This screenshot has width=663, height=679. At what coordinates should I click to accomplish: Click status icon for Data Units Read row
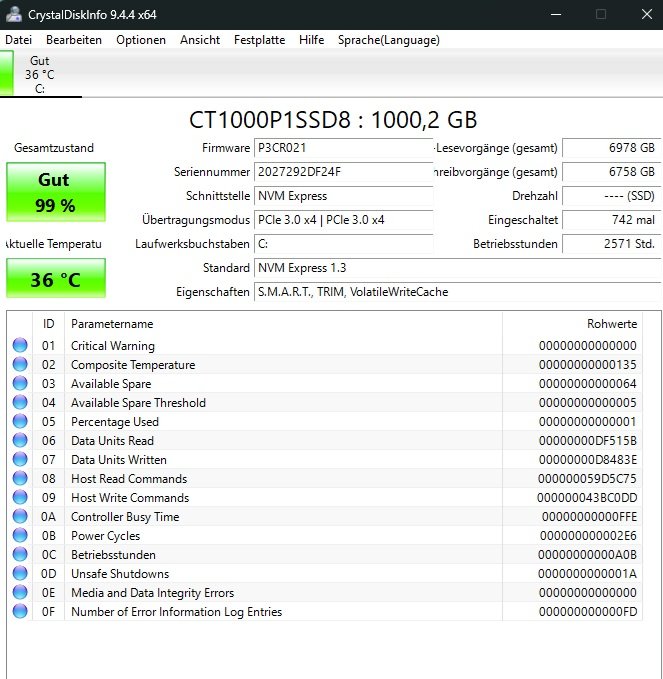click(x=20, y=440)
